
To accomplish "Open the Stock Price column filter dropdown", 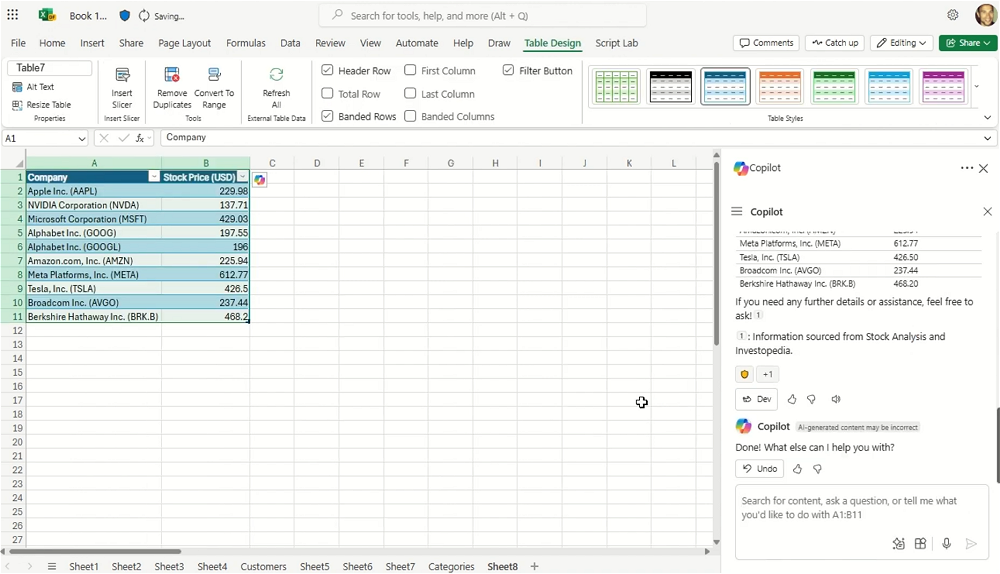I will coord(242,177).
